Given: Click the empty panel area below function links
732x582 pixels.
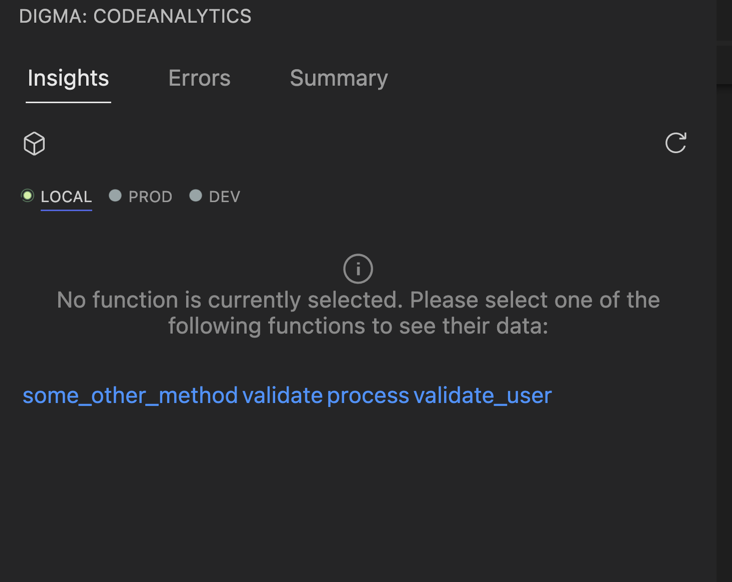Looking at the screenshot, I should (x=358, y=495).
